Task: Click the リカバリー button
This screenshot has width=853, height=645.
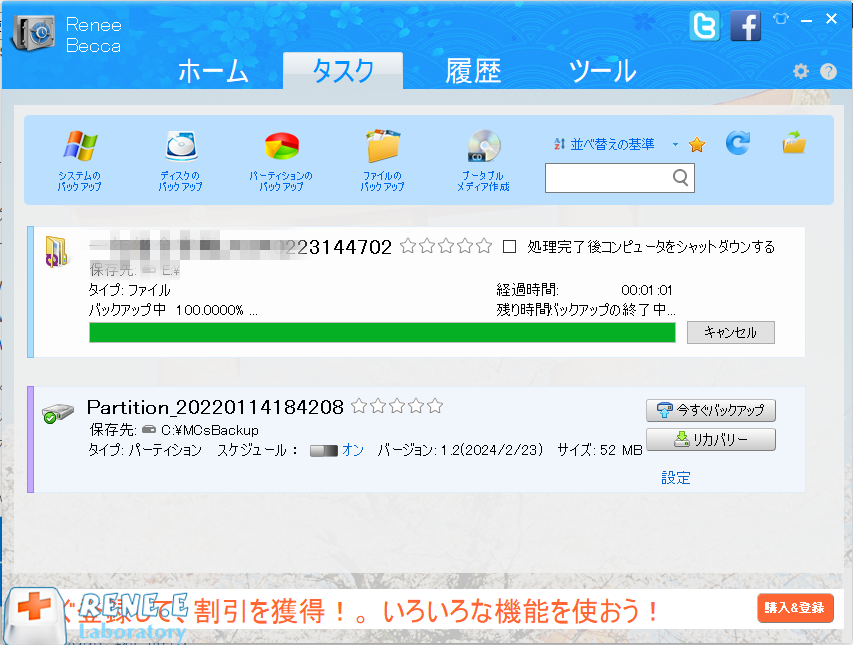Action: pos(710,439)
